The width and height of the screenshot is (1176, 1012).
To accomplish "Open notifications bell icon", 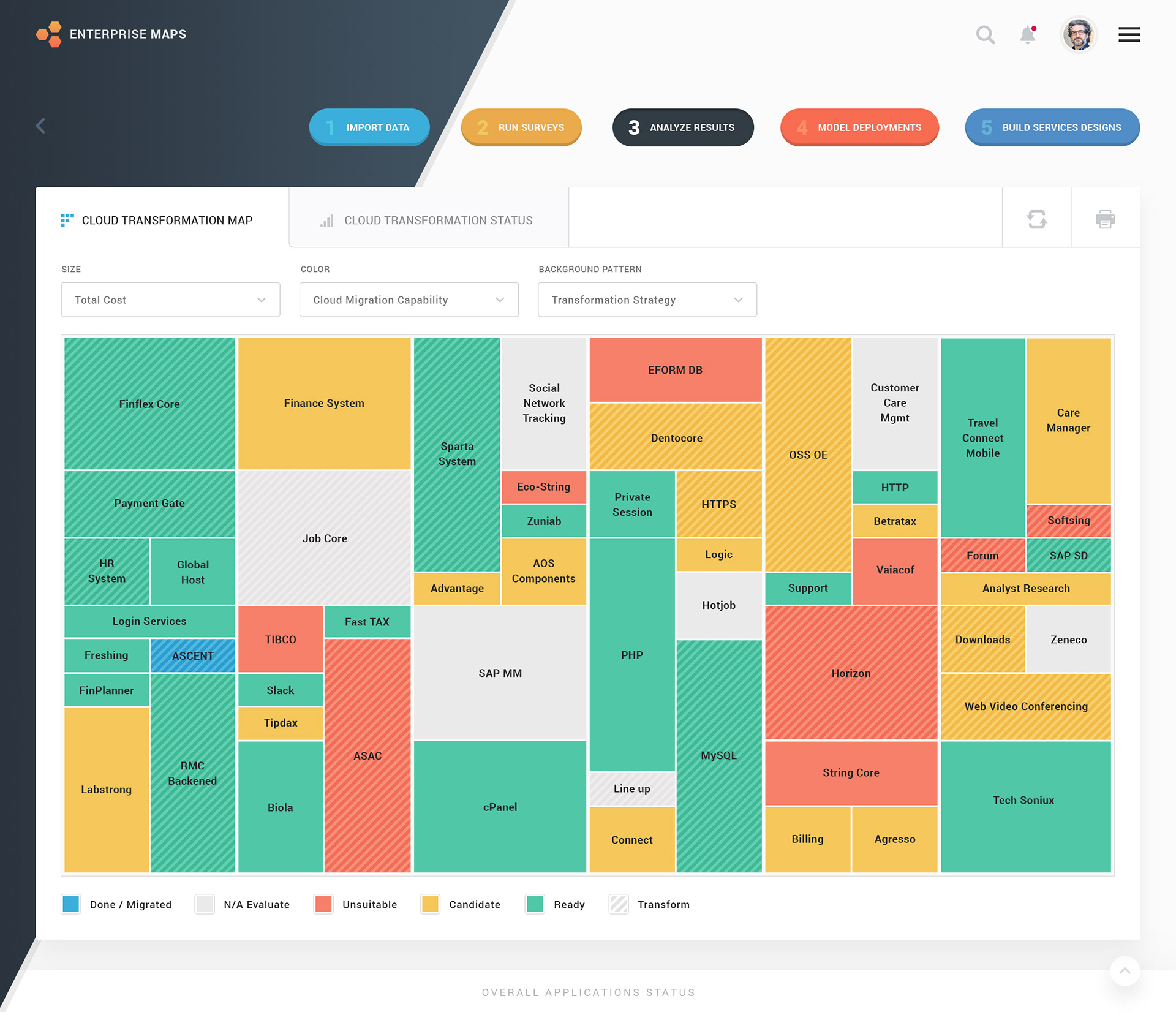I will click(x=1028, y=35).
